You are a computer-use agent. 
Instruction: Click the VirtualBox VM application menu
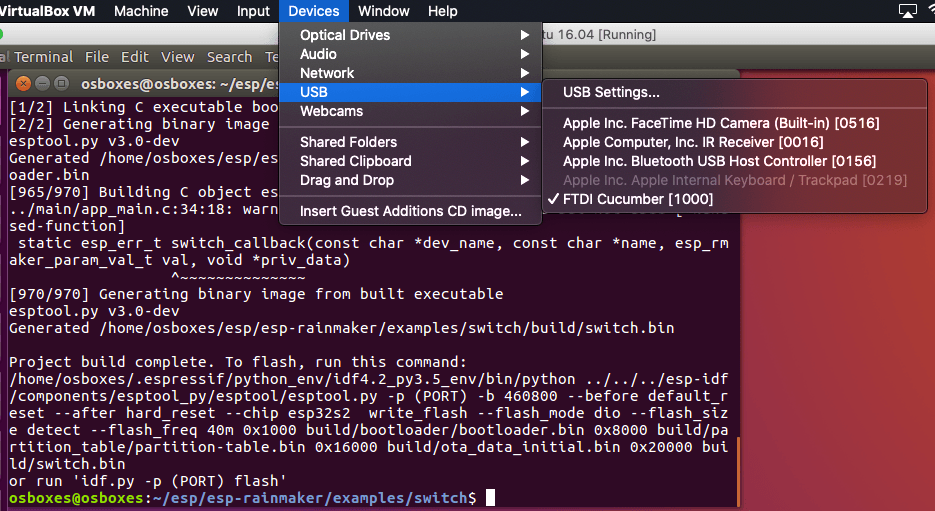[47, 11]
